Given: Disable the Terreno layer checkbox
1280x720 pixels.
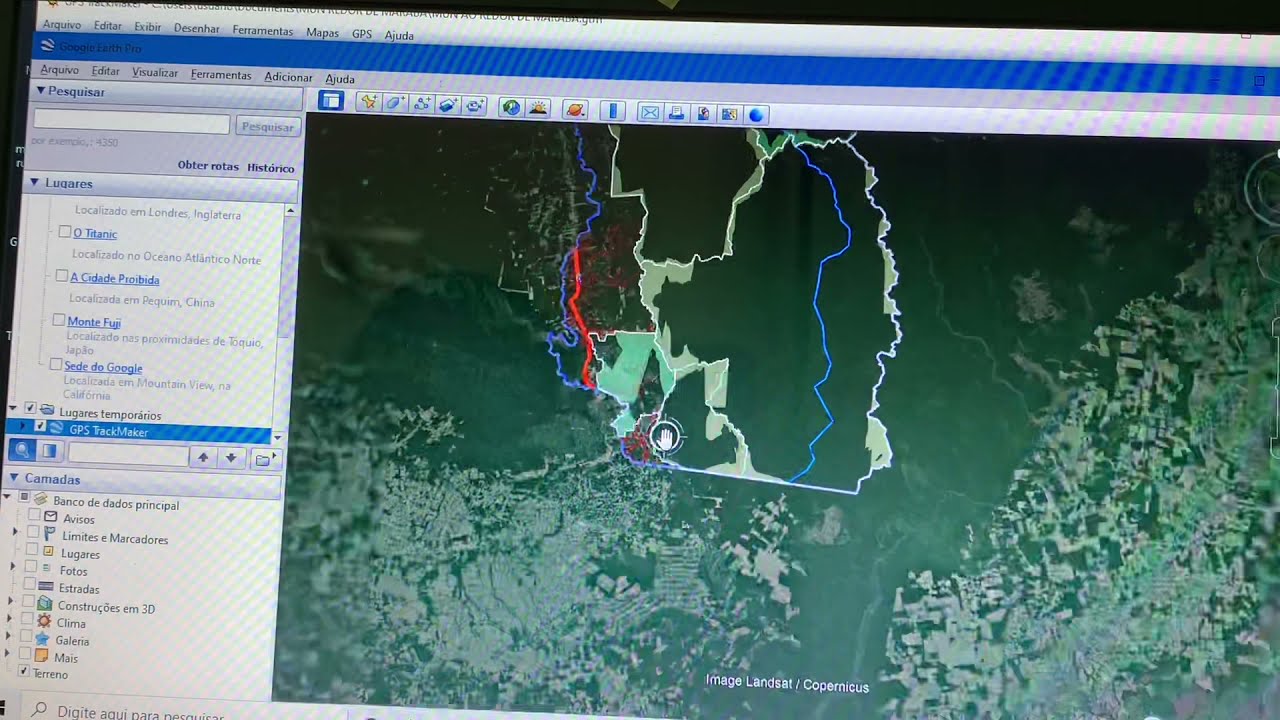Looking at the screenshot, I should 25,672.
